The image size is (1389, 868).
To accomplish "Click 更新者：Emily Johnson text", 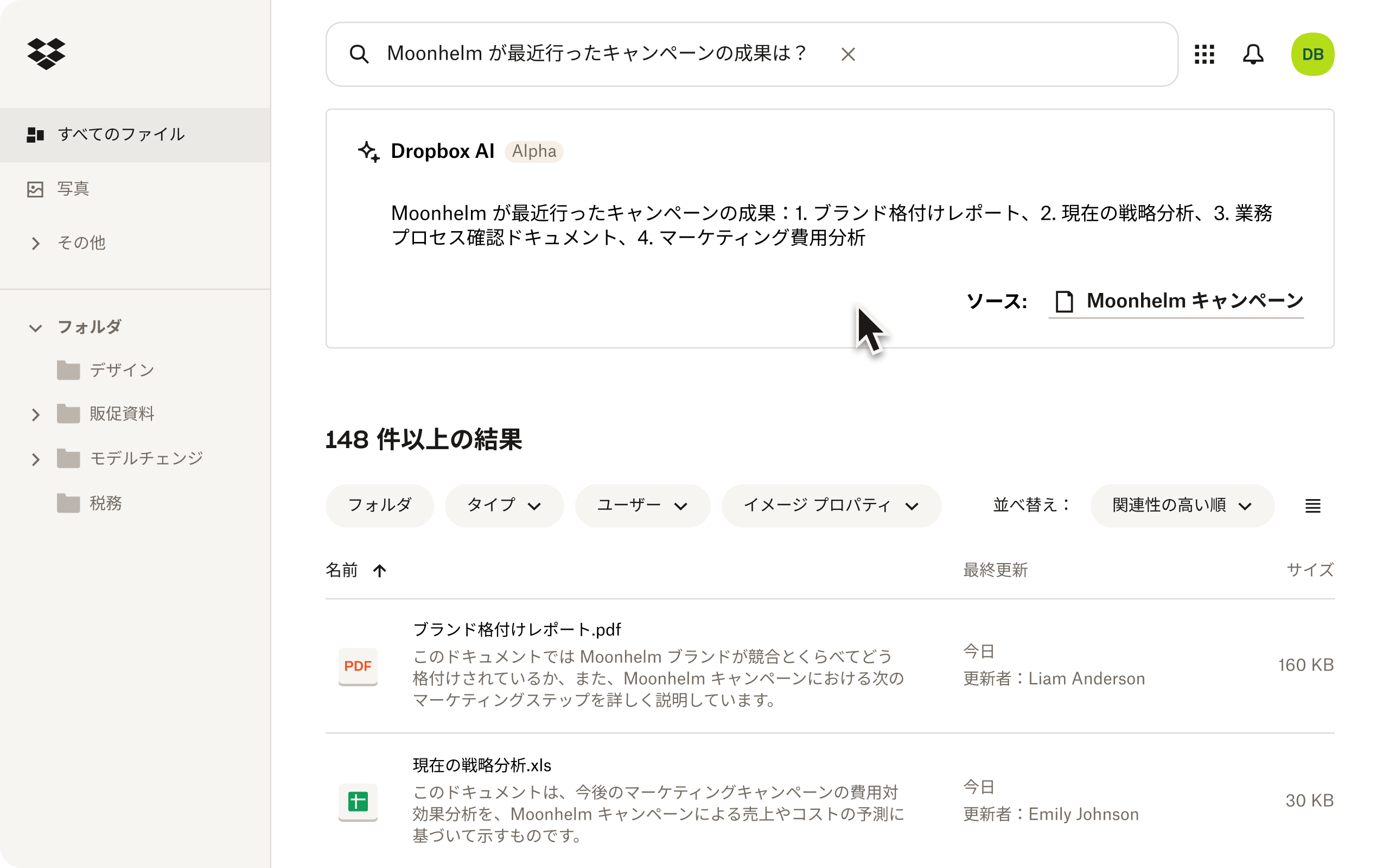I will pos(1051,814).
